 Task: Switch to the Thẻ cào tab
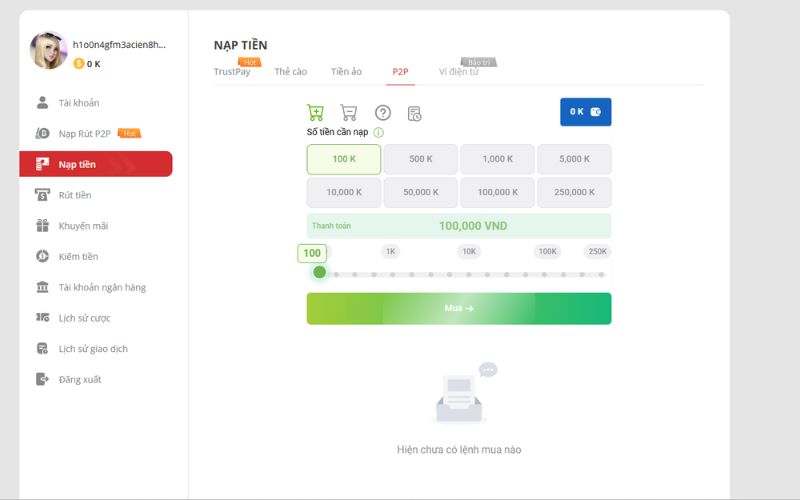pyautogui.click(x=290, y=71)
